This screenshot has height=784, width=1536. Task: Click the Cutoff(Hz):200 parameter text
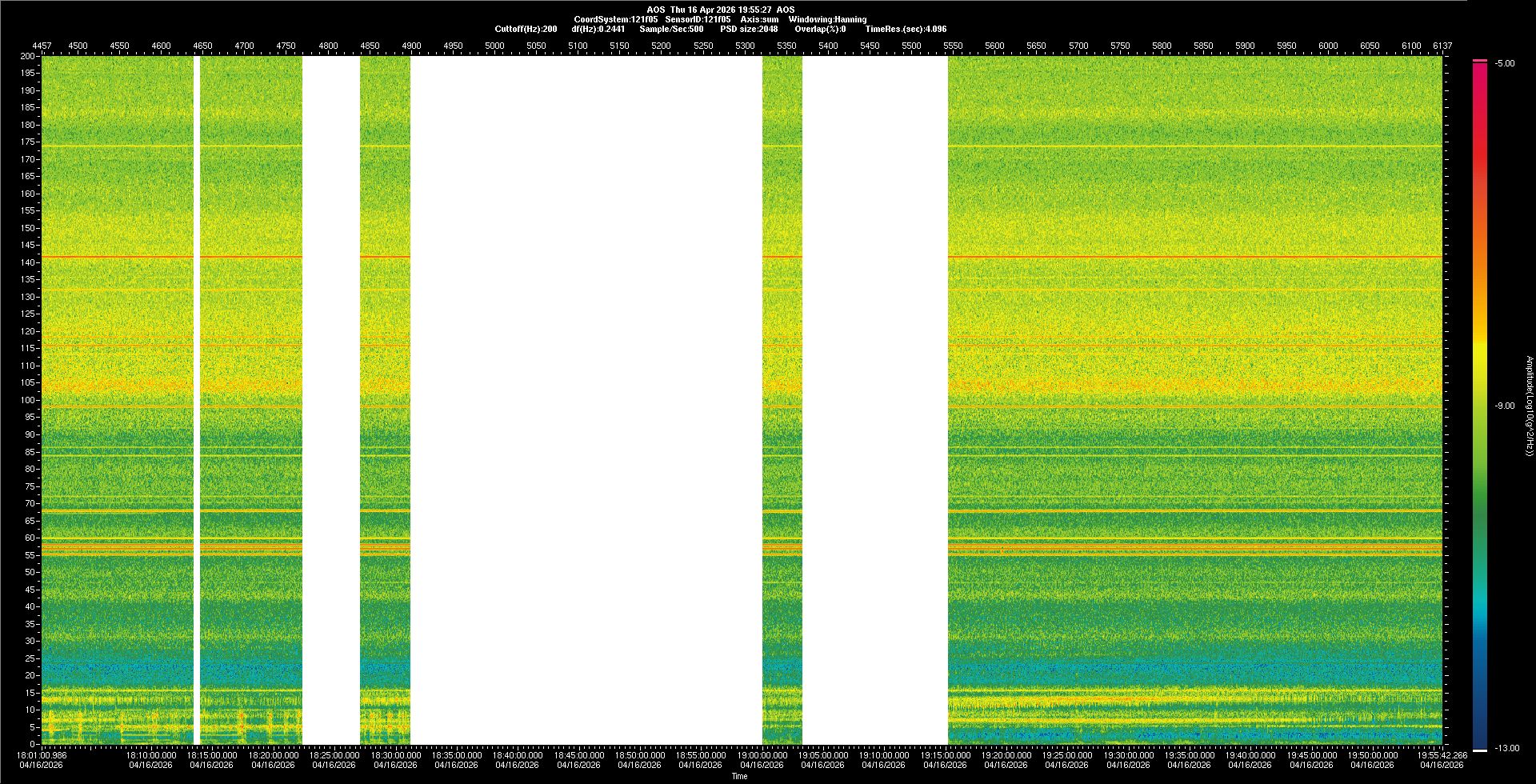[x=526, y=29]
